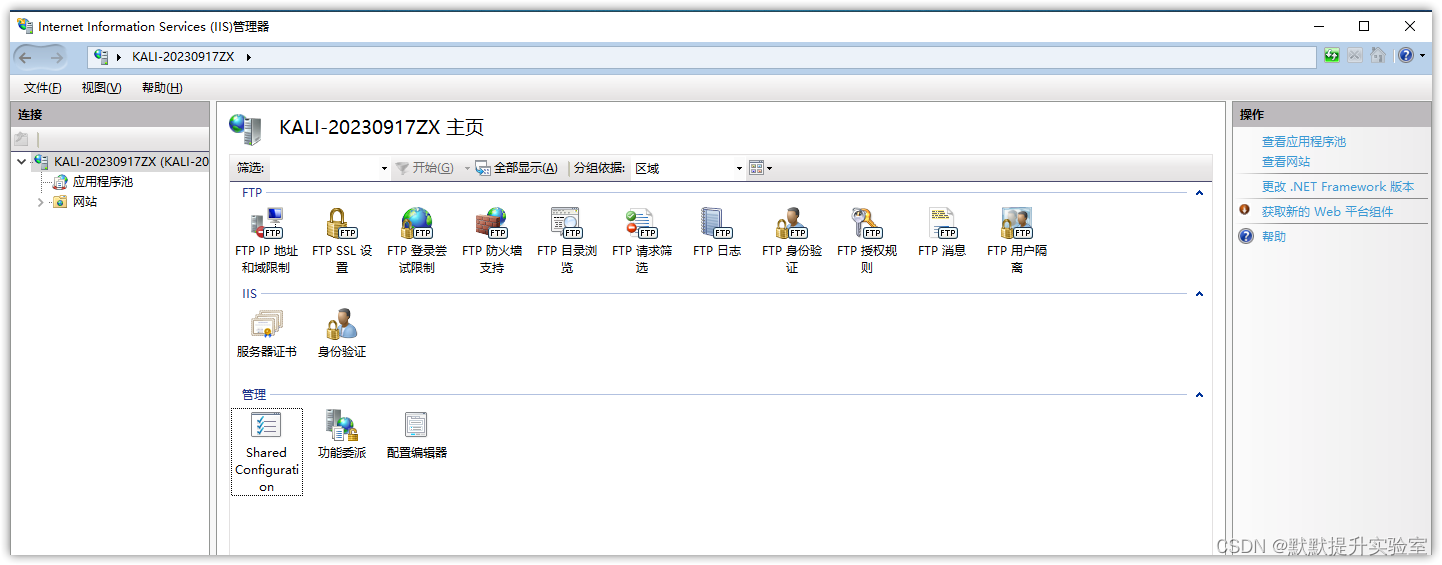Click the view mode icon beside 区域
Screen dimensions: 1442x565
point(756,168)
